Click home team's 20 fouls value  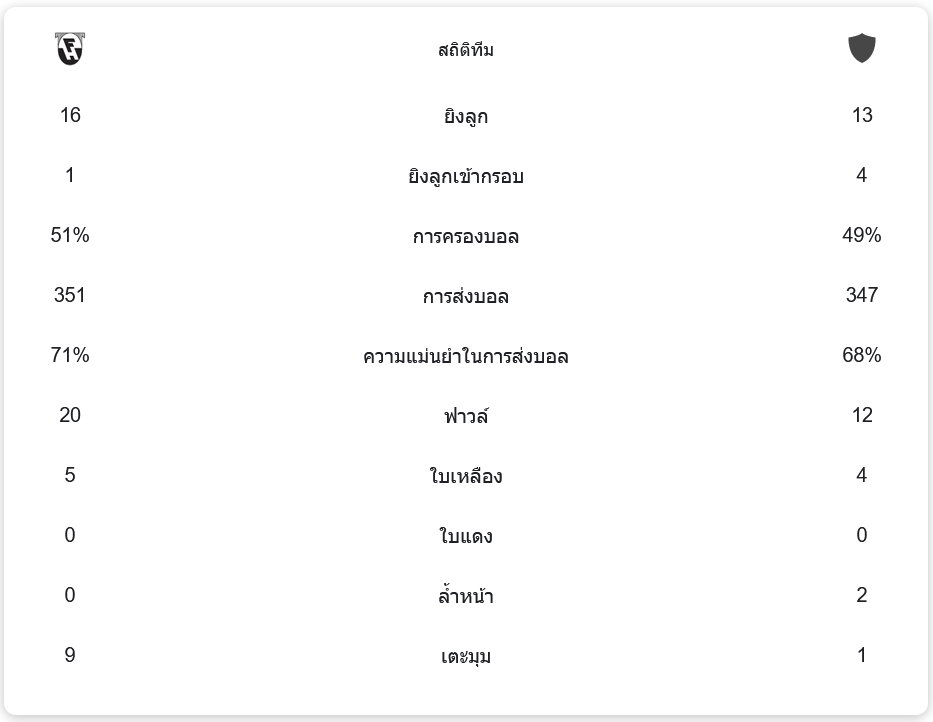point(70,415)
